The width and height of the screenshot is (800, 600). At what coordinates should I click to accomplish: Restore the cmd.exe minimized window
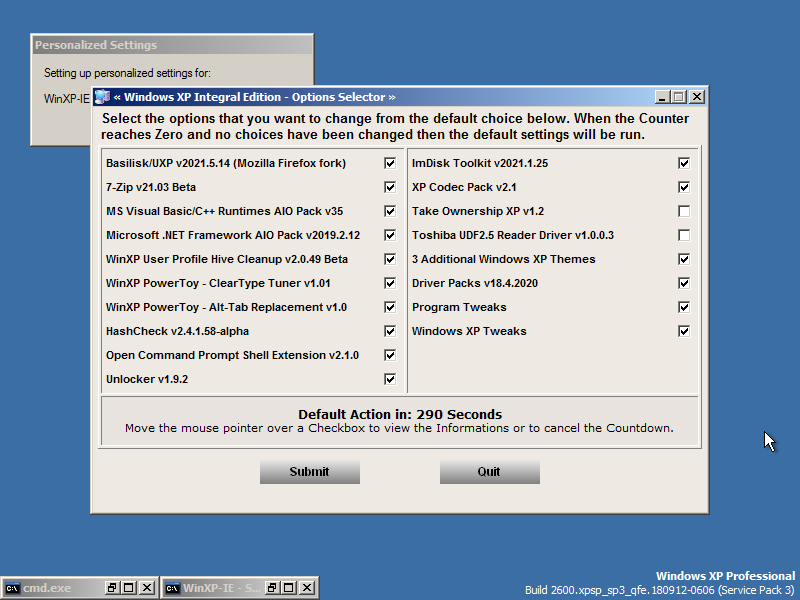[111, 588]
